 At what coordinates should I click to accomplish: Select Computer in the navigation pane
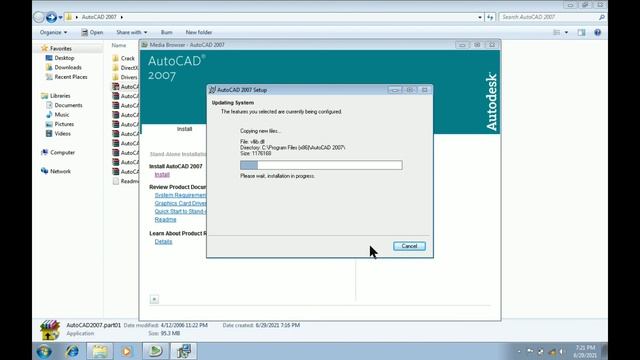pos(62,152)
